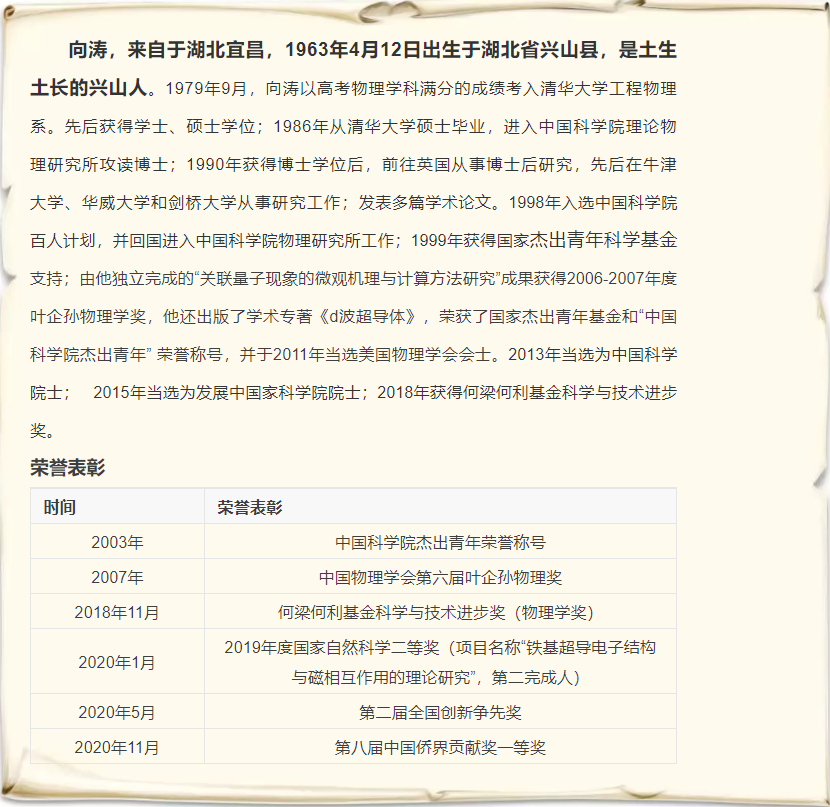Click the 2020年11月 date cell
Image resolution: width=830 pixels, height=807 pixels.
[117, 747]
